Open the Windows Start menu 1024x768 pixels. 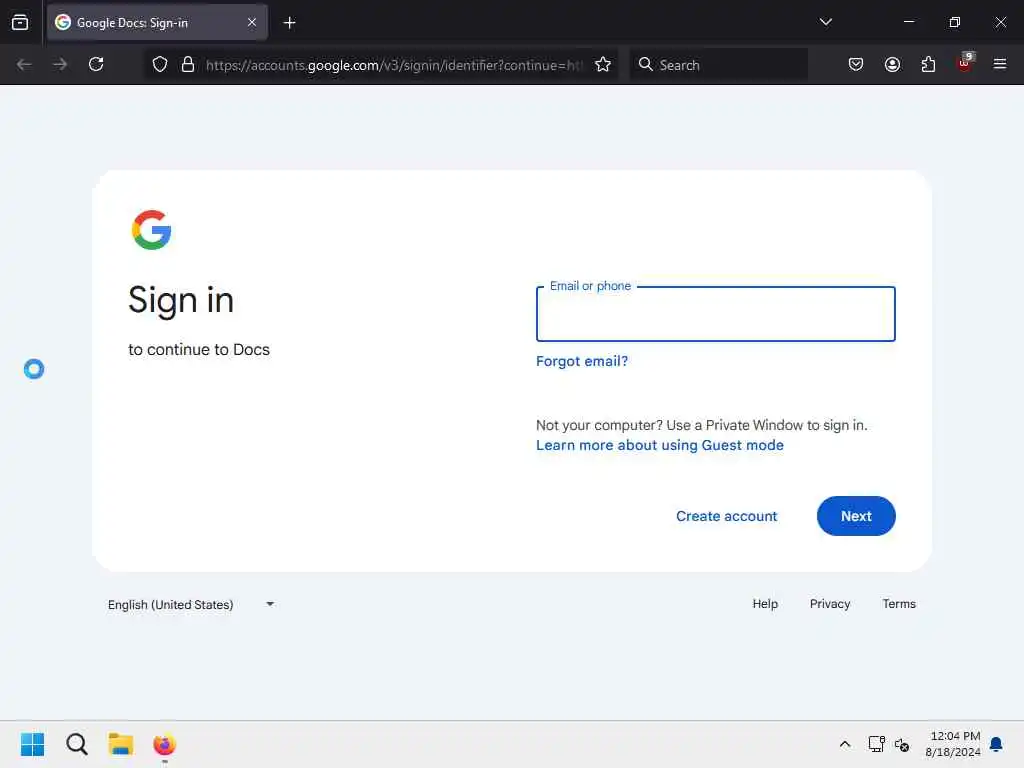pos(33,744)
